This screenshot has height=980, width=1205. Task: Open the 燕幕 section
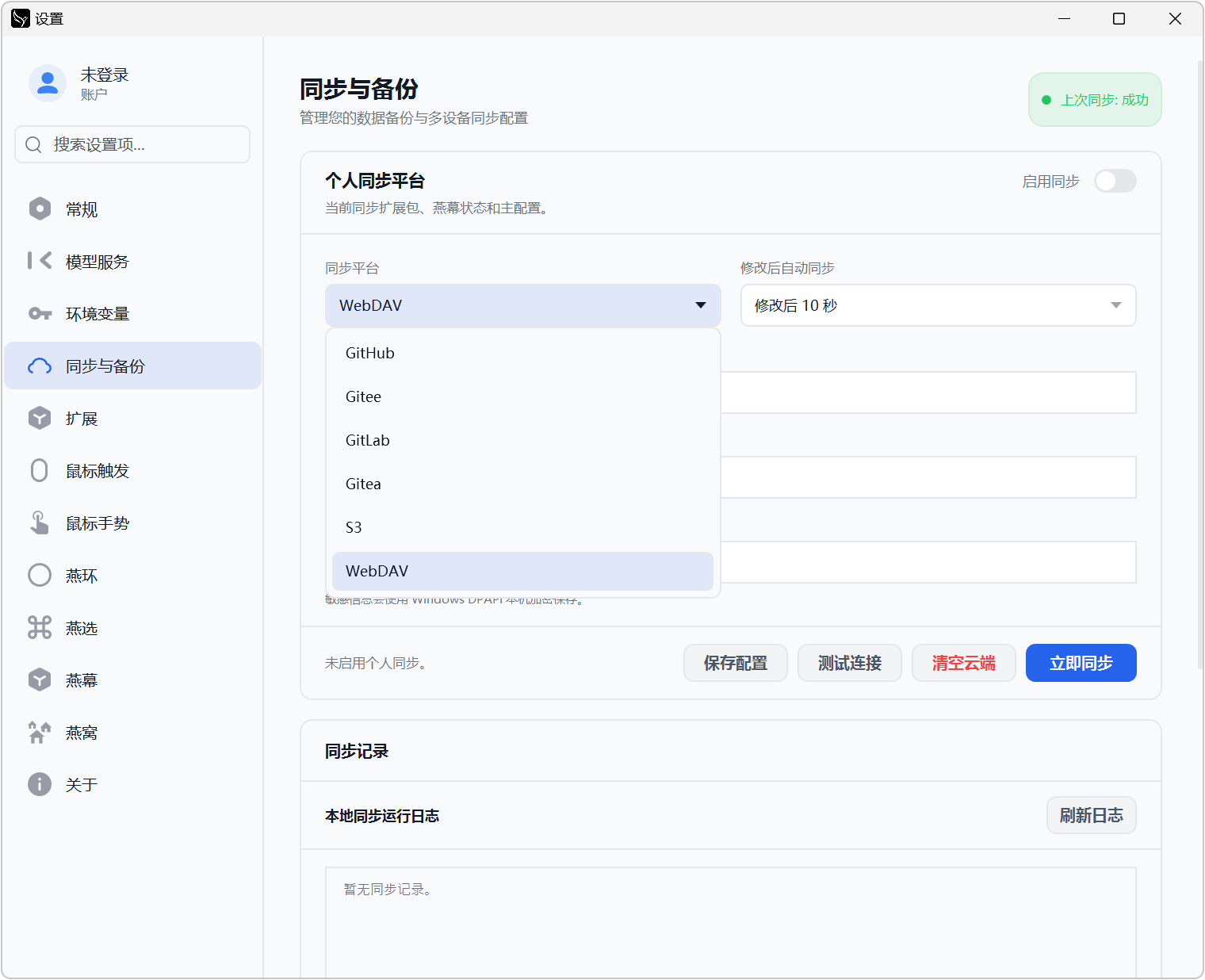tap(133, 679)
